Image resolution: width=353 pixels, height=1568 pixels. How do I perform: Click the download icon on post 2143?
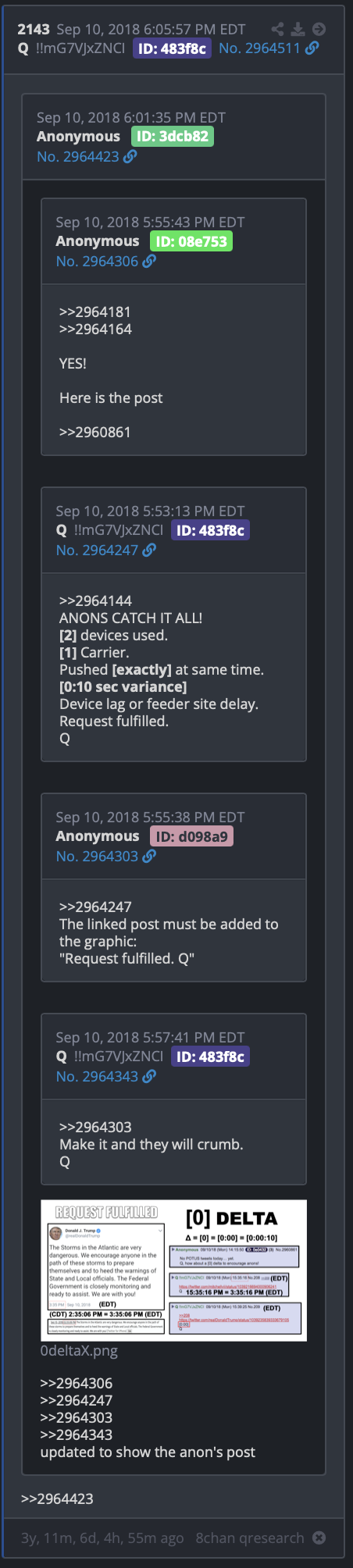(298, 29)
